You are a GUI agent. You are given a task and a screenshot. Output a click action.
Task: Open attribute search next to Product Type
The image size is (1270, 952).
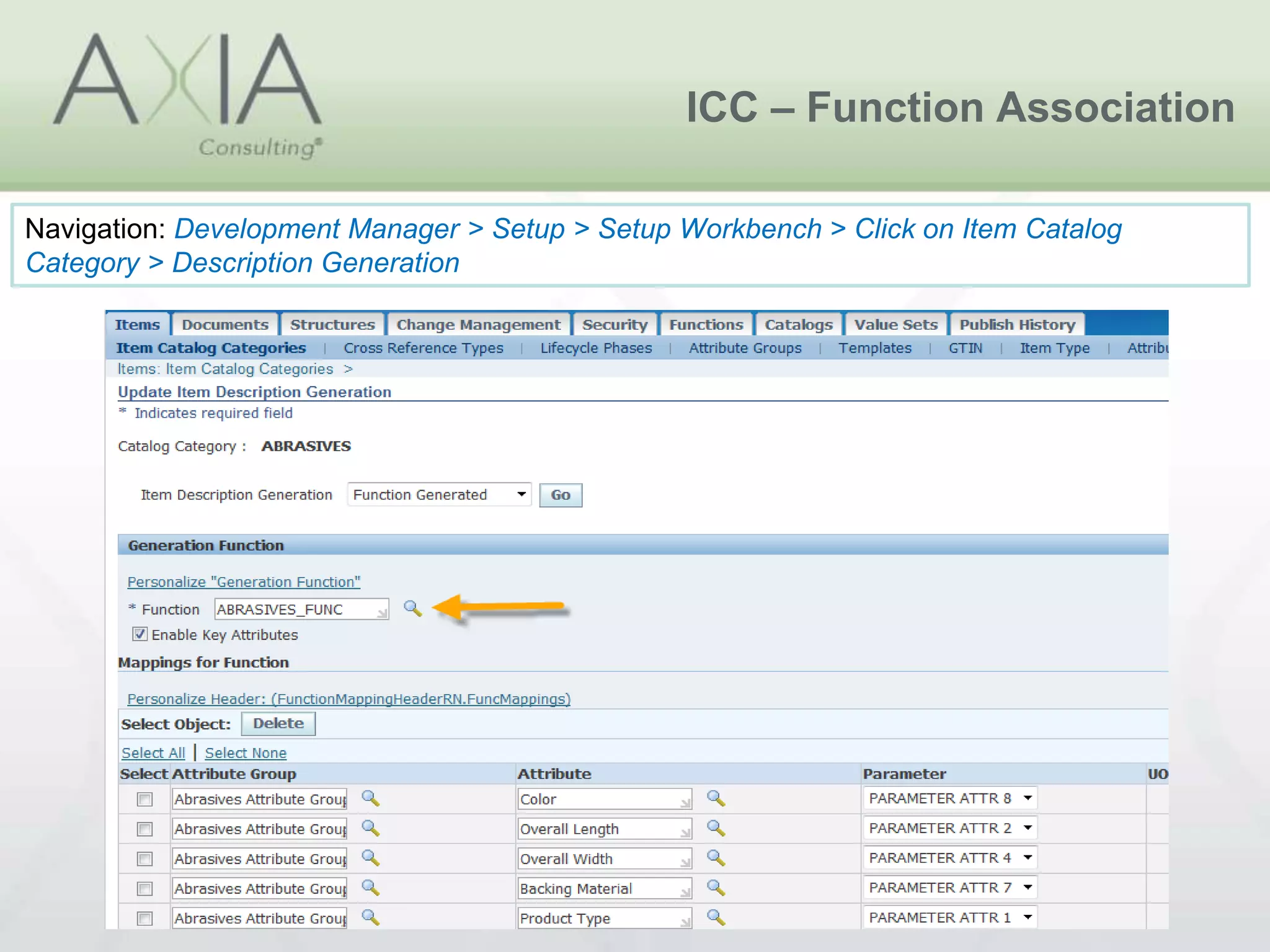click(x=716, y=917)
